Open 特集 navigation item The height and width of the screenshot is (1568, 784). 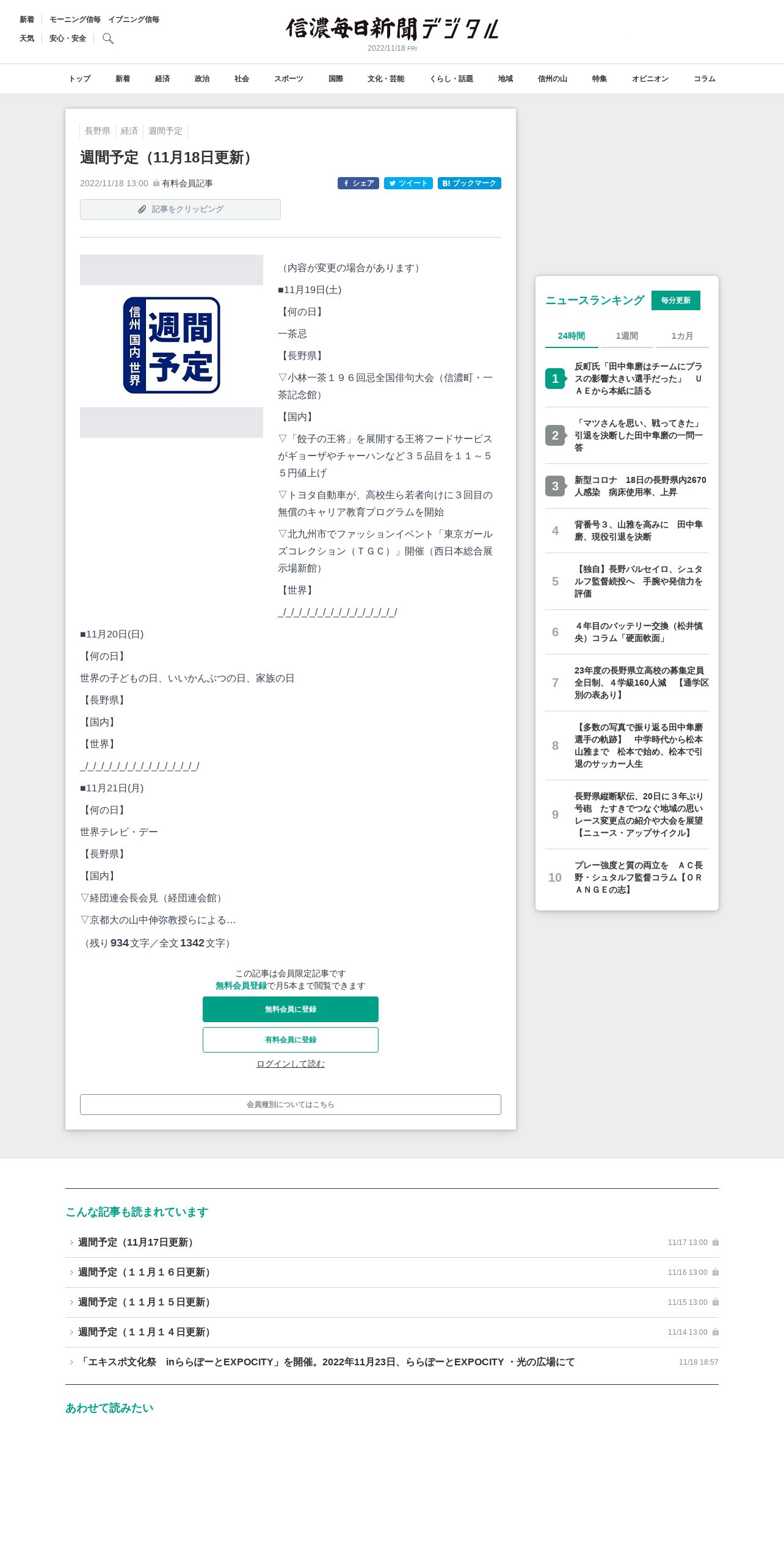pyautogui.click(x=600, y=79)
